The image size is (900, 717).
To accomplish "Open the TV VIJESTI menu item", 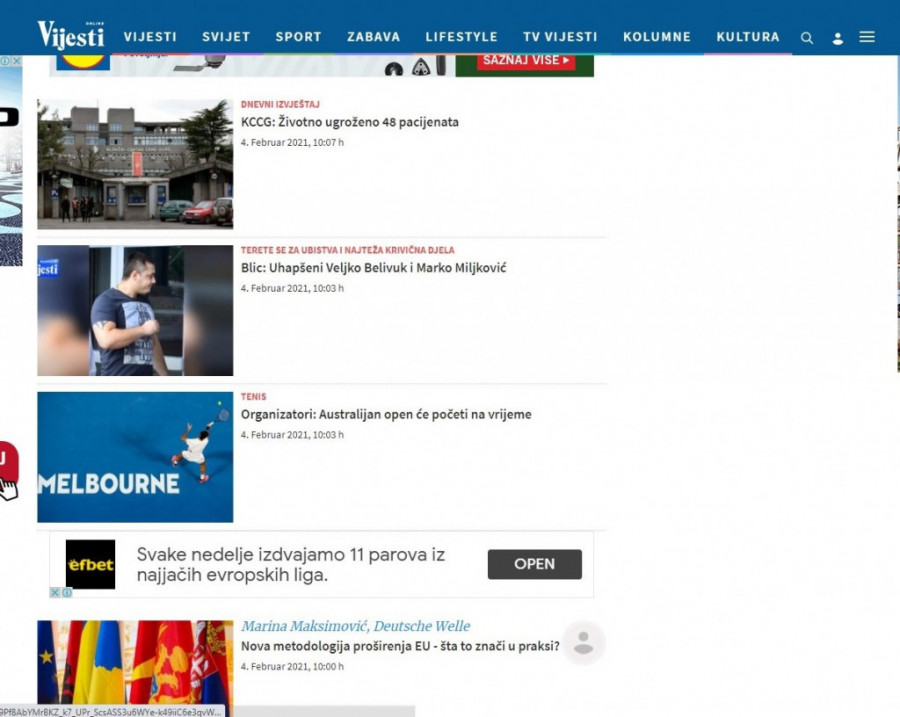I will [560, 37].
